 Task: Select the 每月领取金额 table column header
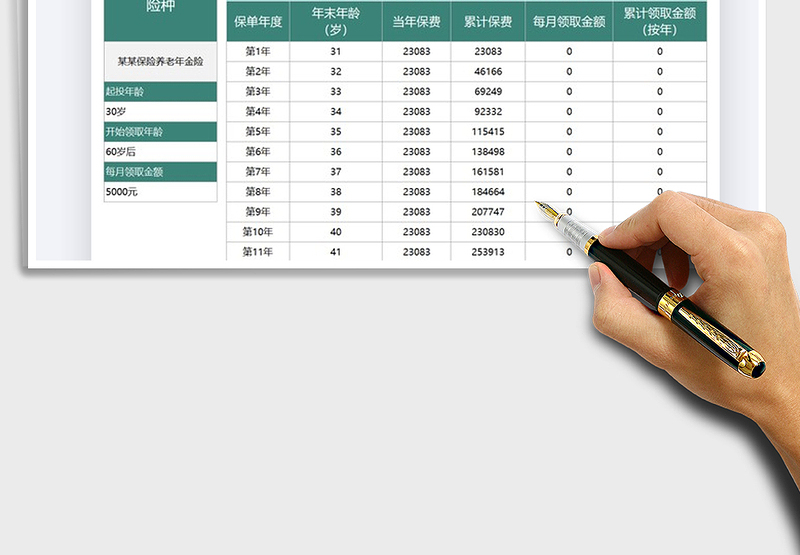coord(569,21)
